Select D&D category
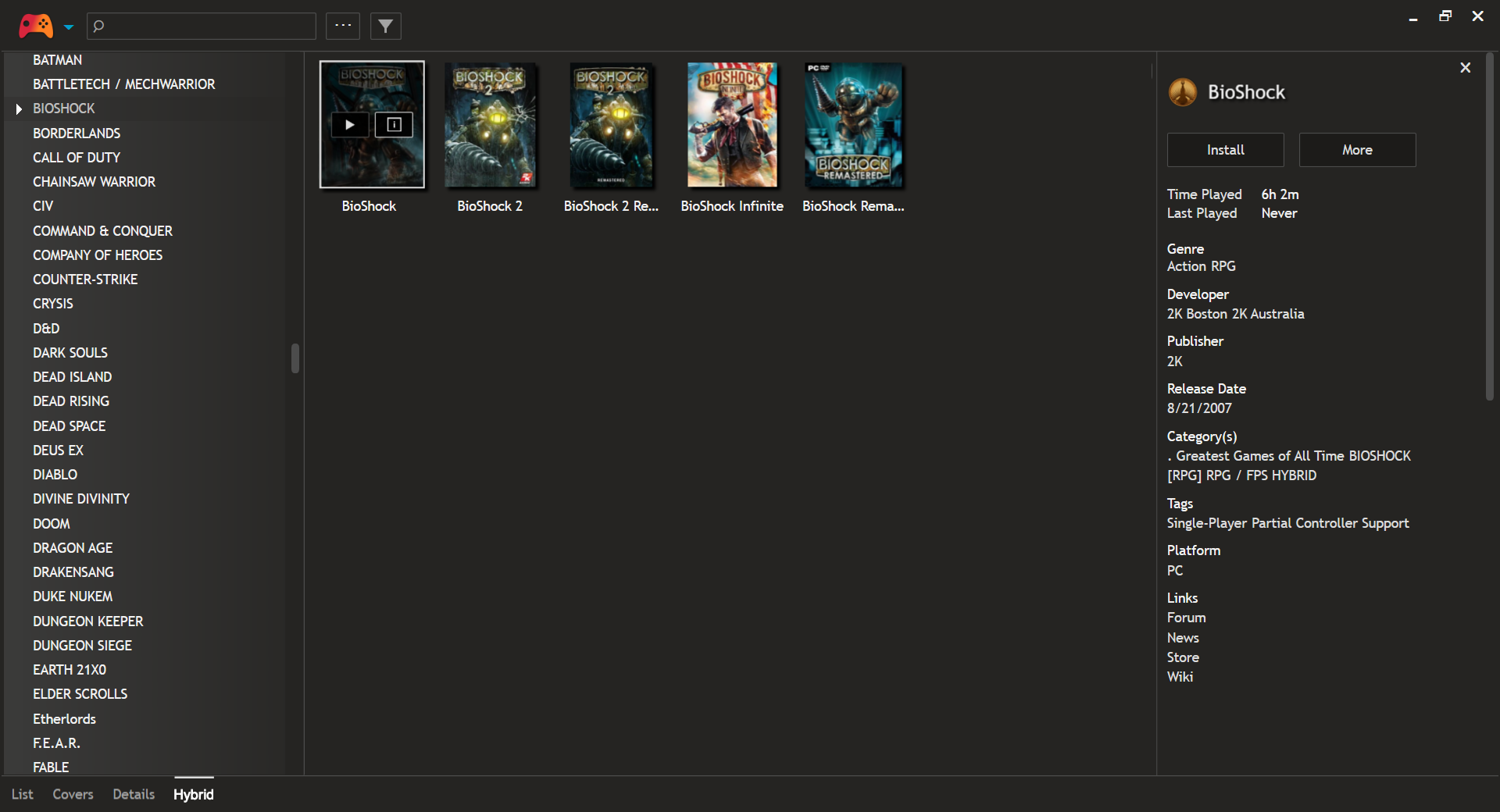1500x812 pixels. [x=46, y=329]
